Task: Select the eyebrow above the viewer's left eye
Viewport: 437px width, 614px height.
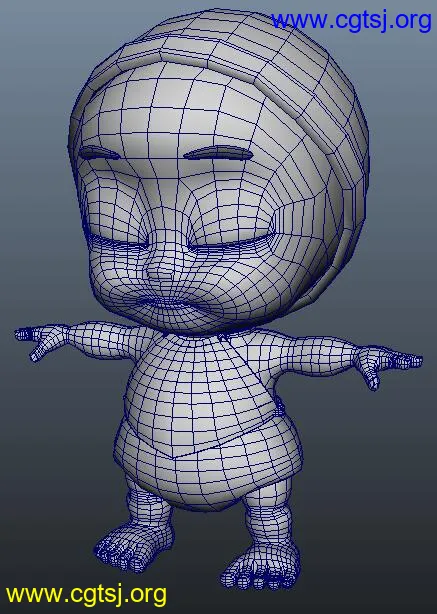Action: 99,154
